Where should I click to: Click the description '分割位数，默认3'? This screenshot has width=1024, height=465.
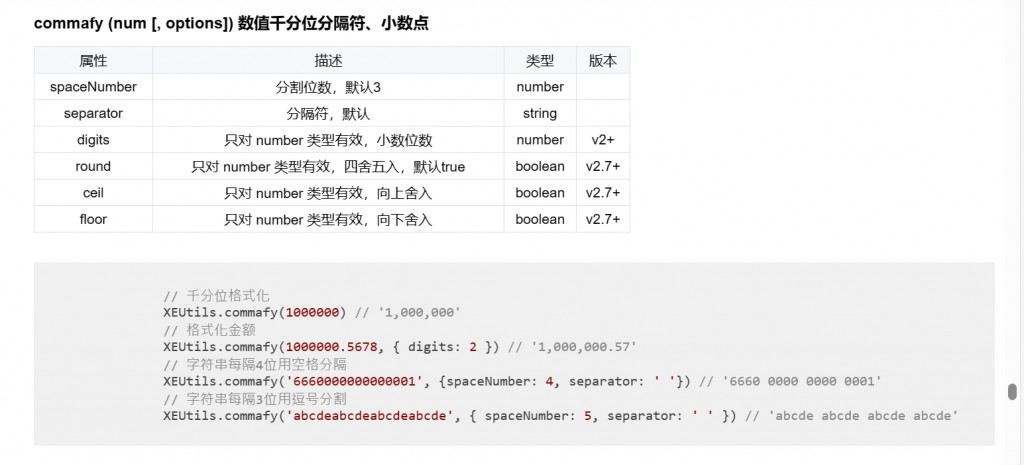tap(328, 87)
